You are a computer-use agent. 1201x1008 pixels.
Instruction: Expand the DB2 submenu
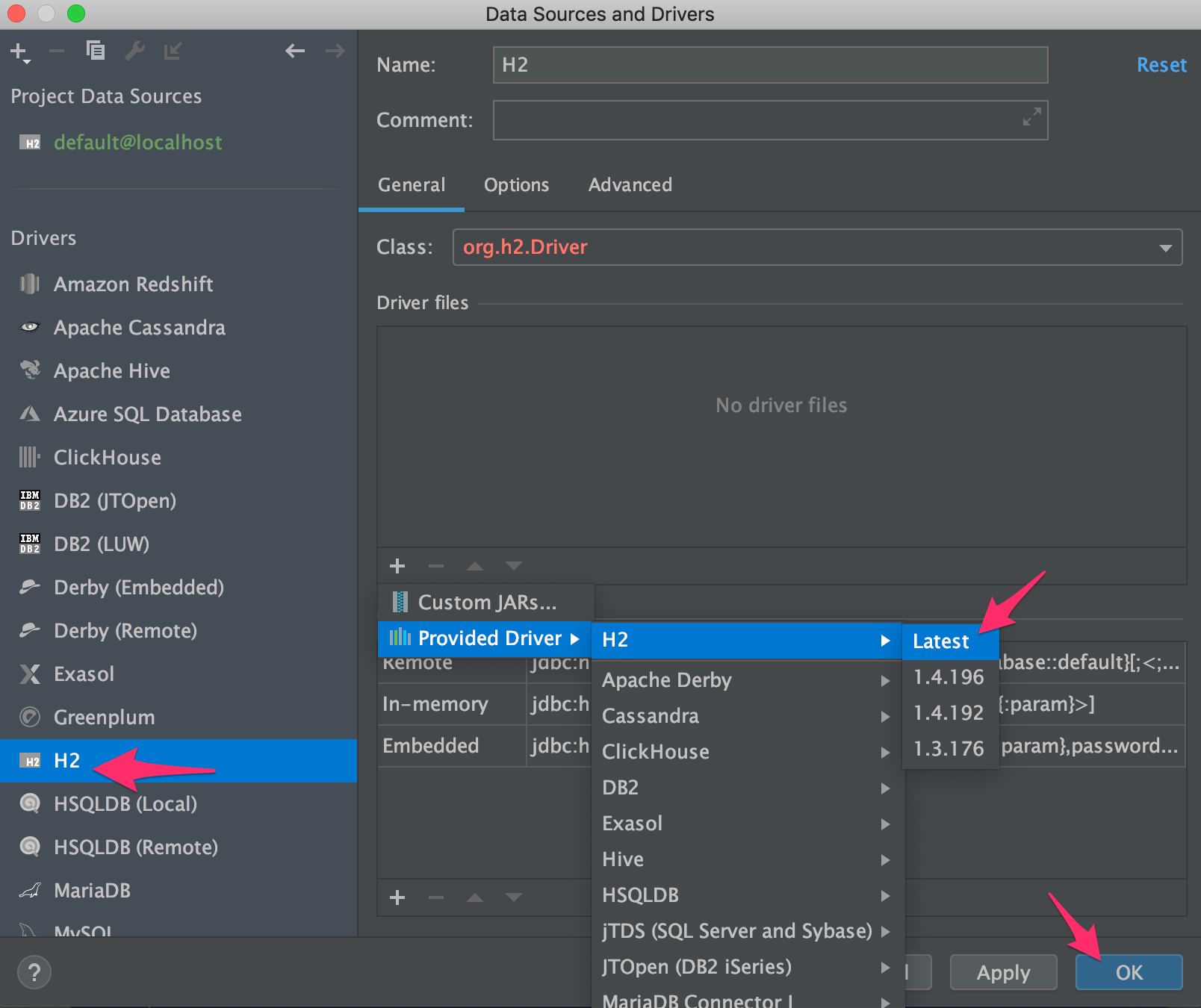(x=748, y=788)
